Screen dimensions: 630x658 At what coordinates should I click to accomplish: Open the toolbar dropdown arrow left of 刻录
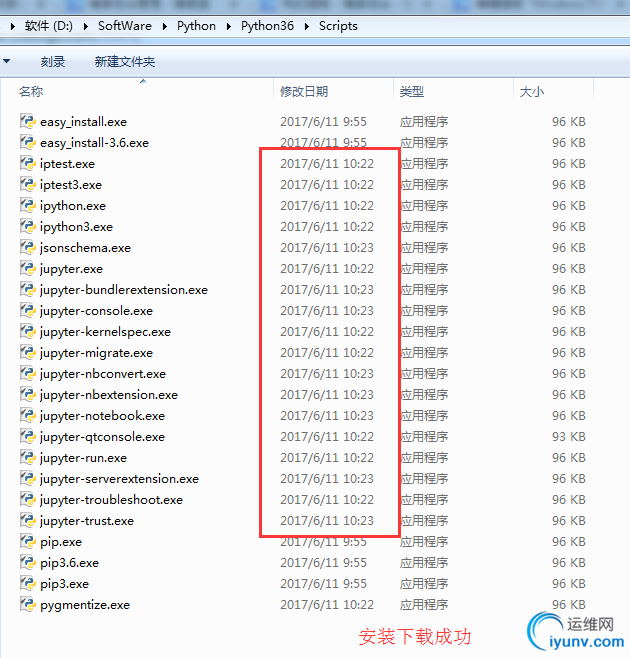[6, 61]
